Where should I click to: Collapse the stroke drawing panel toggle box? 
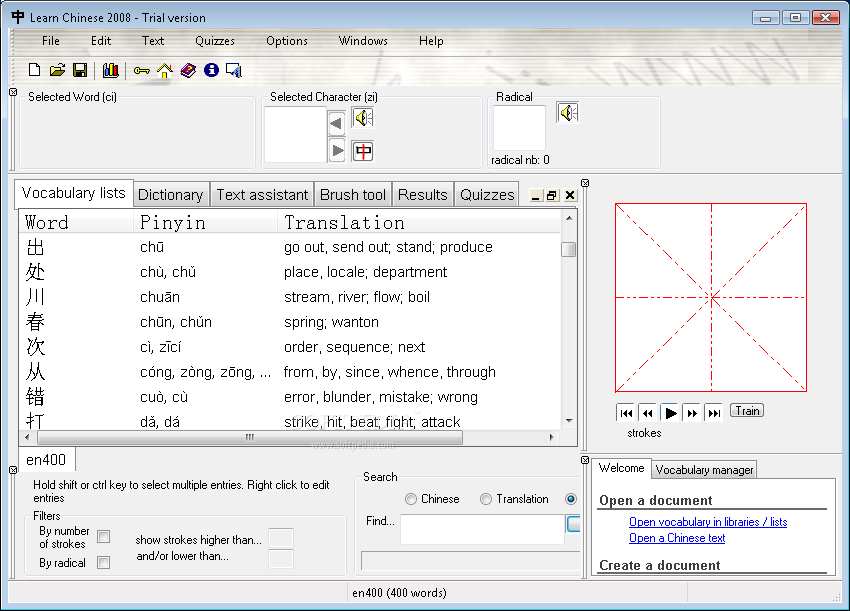coord(585,183)
